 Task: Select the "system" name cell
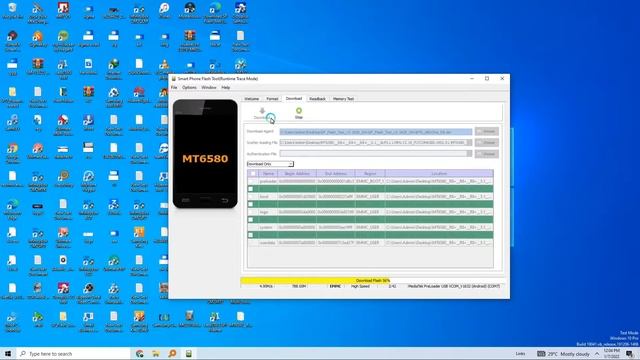[268, 227]
